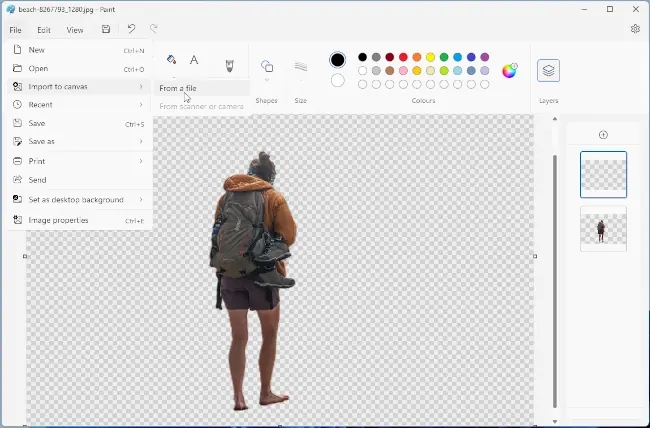Viewport: 650px width, 428px height.
Task: Click the Image properties icon
Action: pos(17,220)
